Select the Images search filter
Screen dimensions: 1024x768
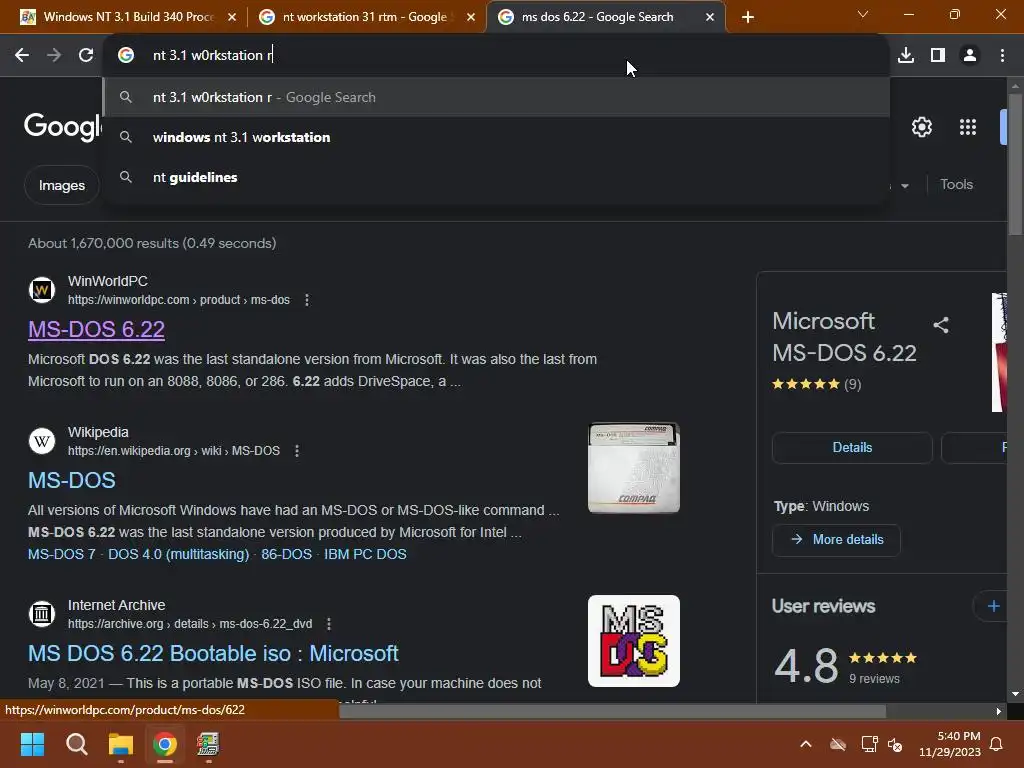point(61,185)
